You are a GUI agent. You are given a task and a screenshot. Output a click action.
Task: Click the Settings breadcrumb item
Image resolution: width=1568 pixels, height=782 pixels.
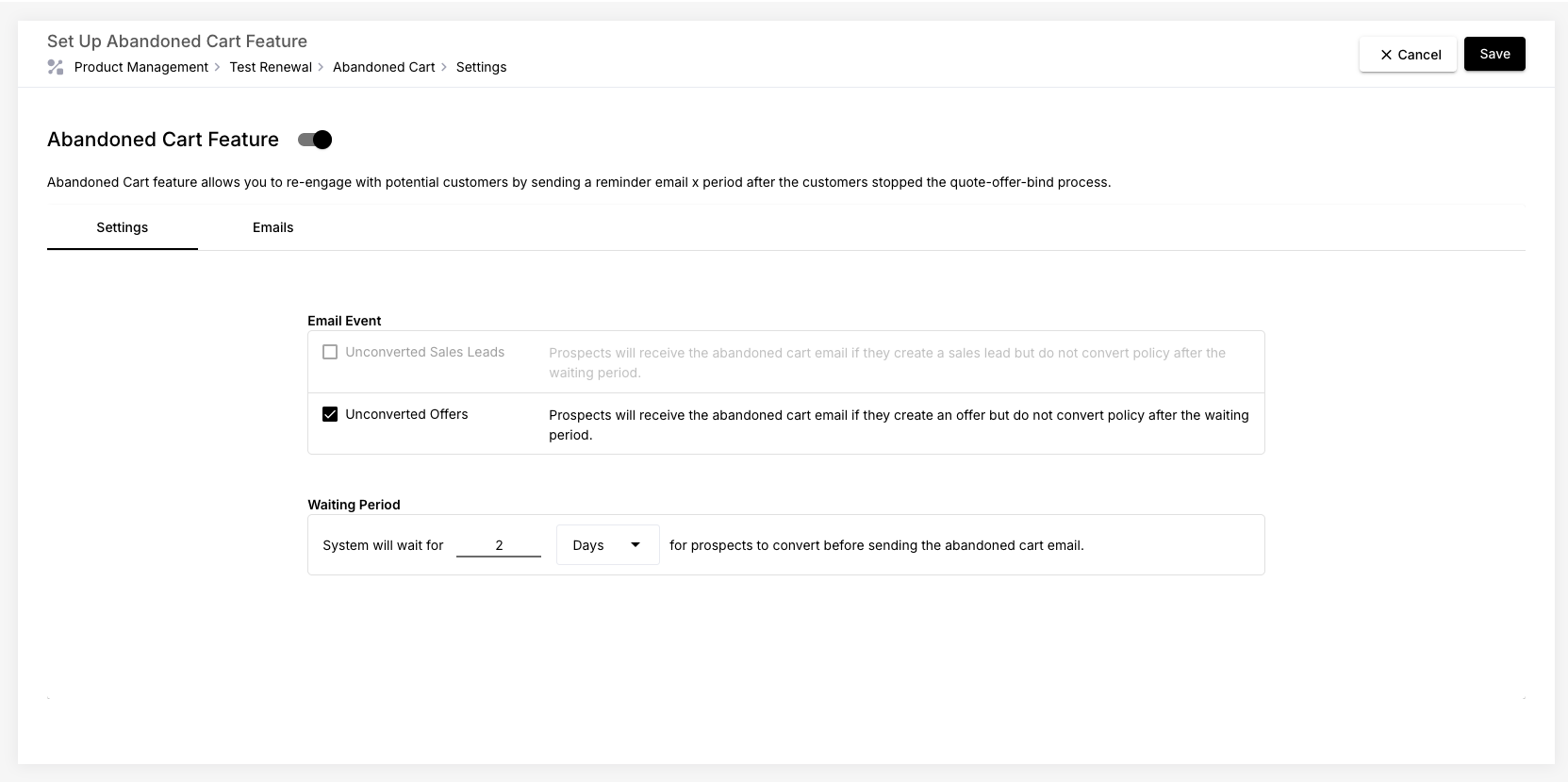click(481, 67)
